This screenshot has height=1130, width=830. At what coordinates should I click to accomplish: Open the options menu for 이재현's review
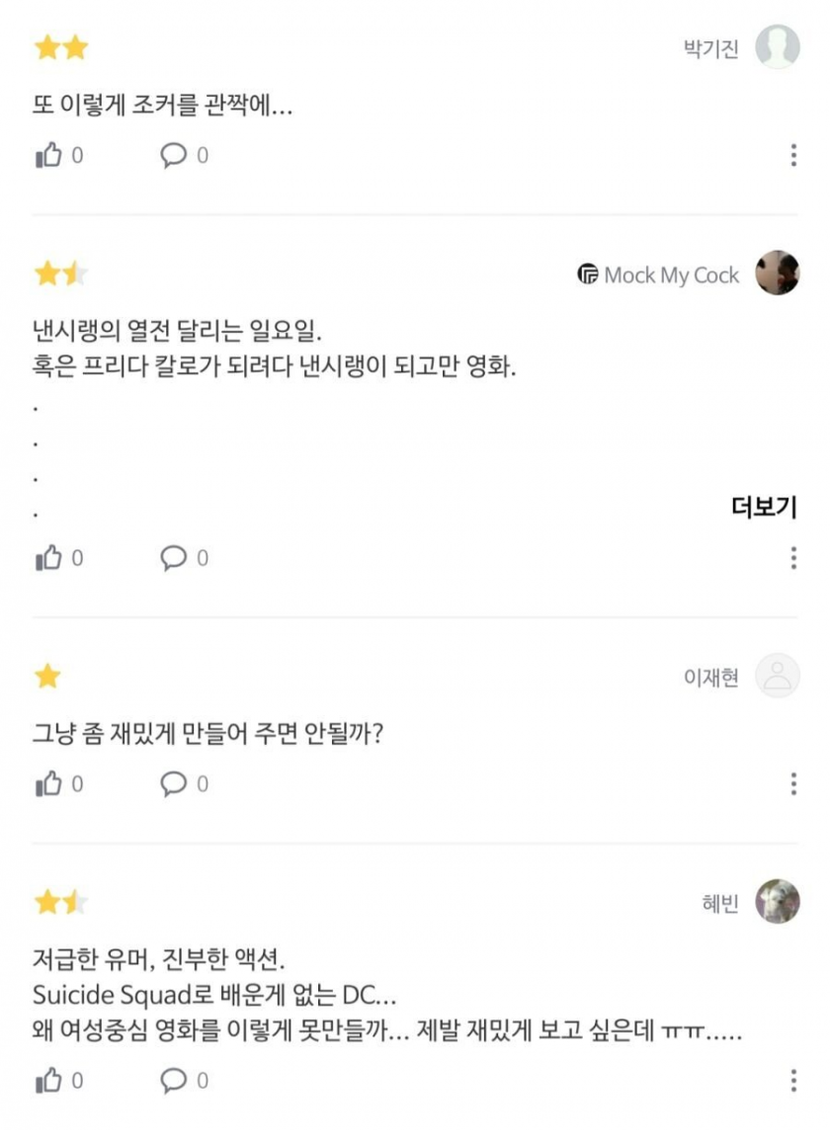point(793,783)
